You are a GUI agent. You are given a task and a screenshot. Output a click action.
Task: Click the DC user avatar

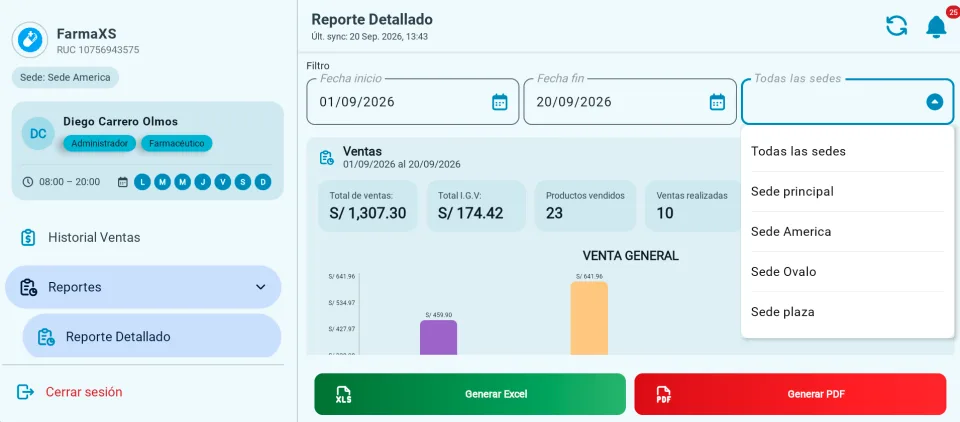38,134
